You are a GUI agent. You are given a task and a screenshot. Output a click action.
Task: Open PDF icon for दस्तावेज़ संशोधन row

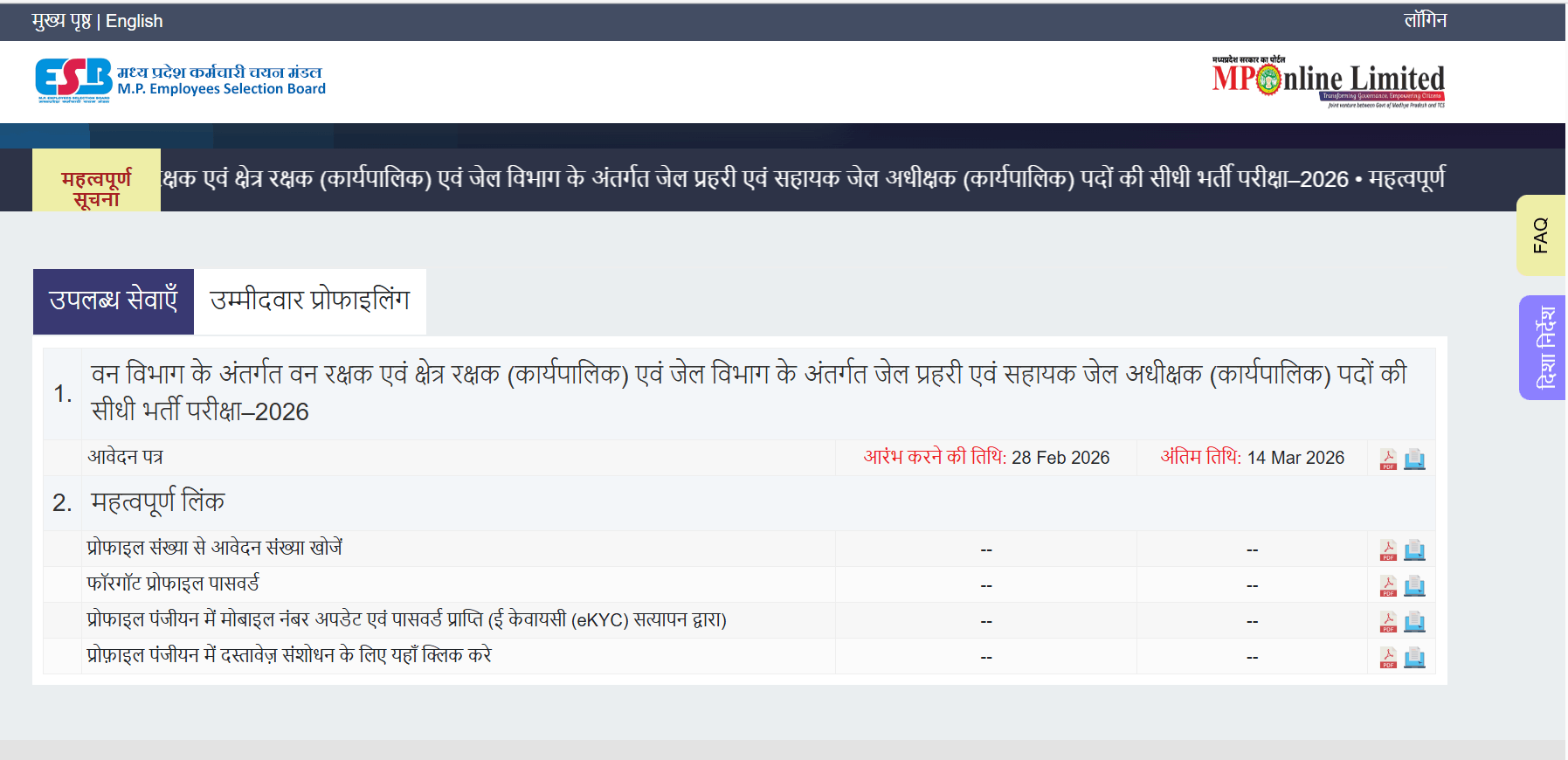[1388, 657]
